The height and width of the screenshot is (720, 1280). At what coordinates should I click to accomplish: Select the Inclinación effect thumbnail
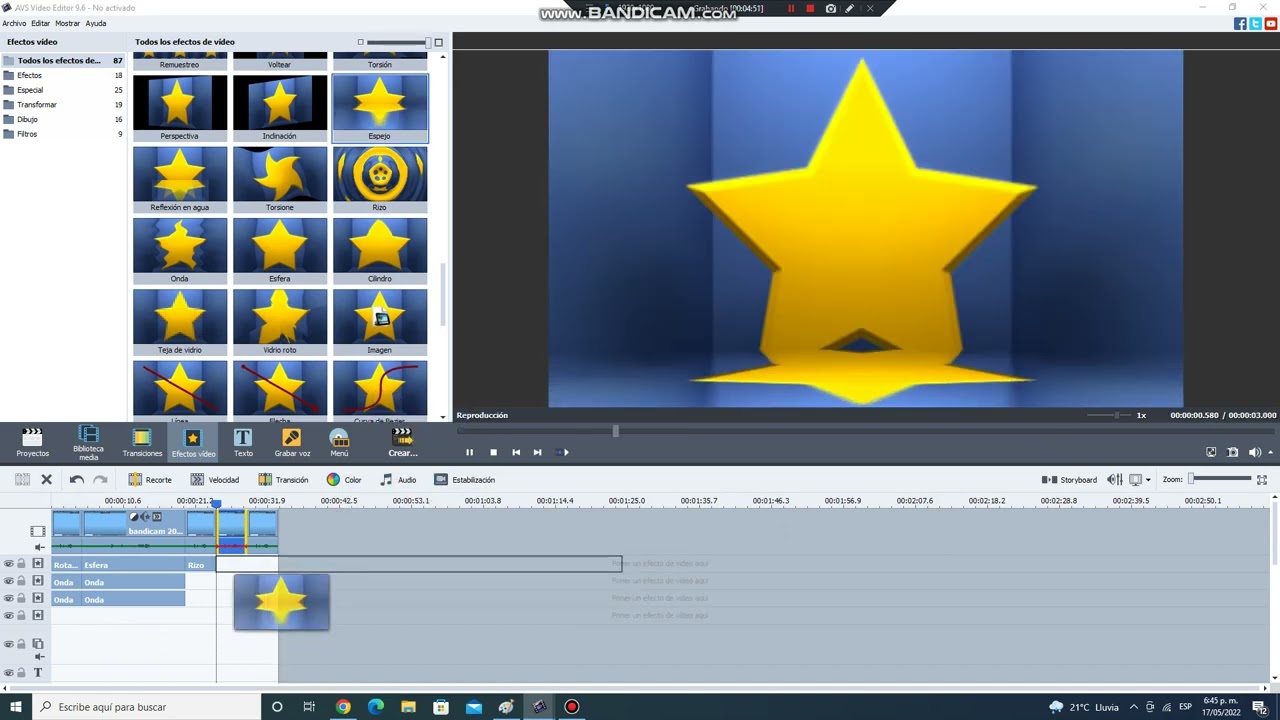[280, 108]
